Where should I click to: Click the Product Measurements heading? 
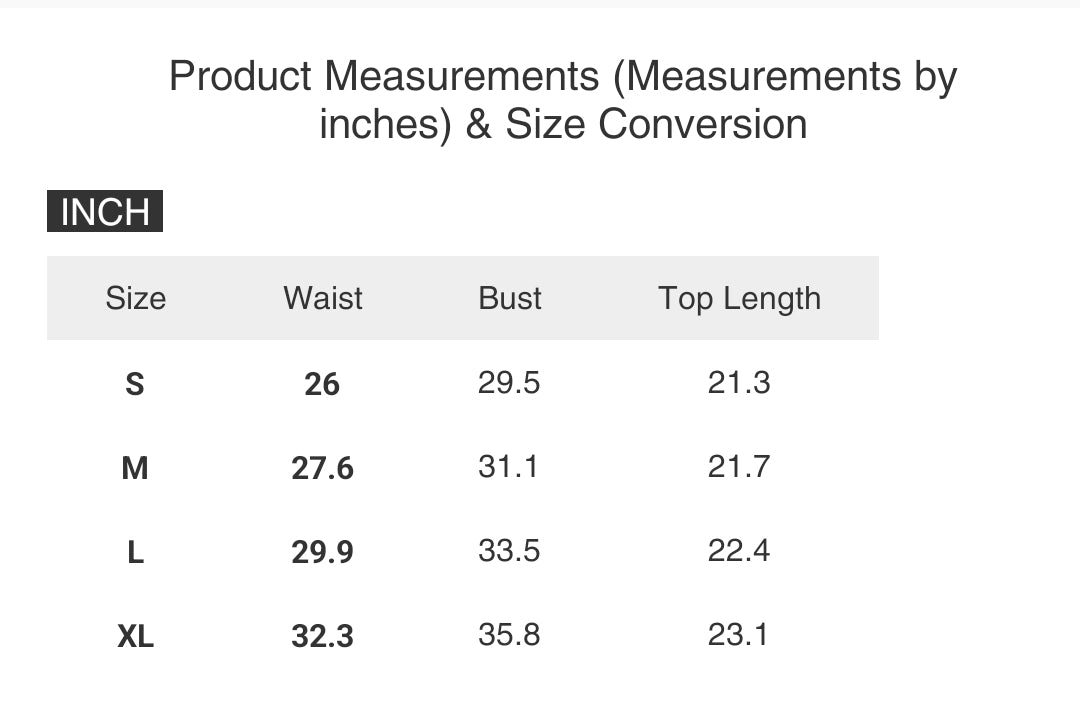pyautogui.click(x=563, y=100)
